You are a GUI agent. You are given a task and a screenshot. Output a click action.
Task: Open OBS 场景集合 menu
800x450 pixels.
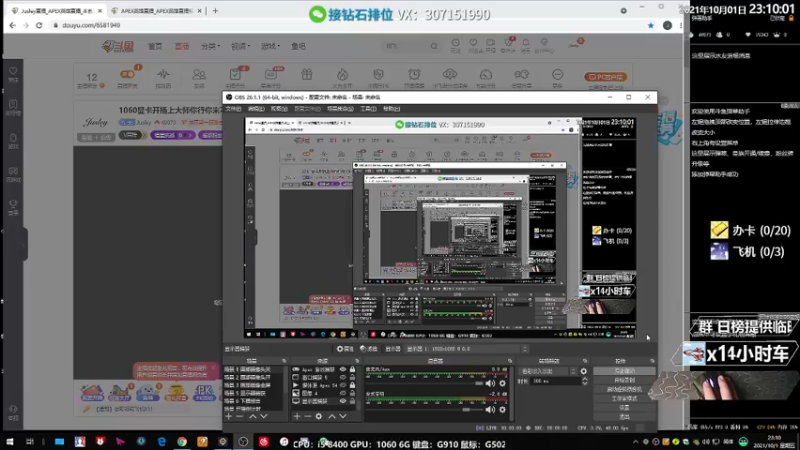pos(340,109)
